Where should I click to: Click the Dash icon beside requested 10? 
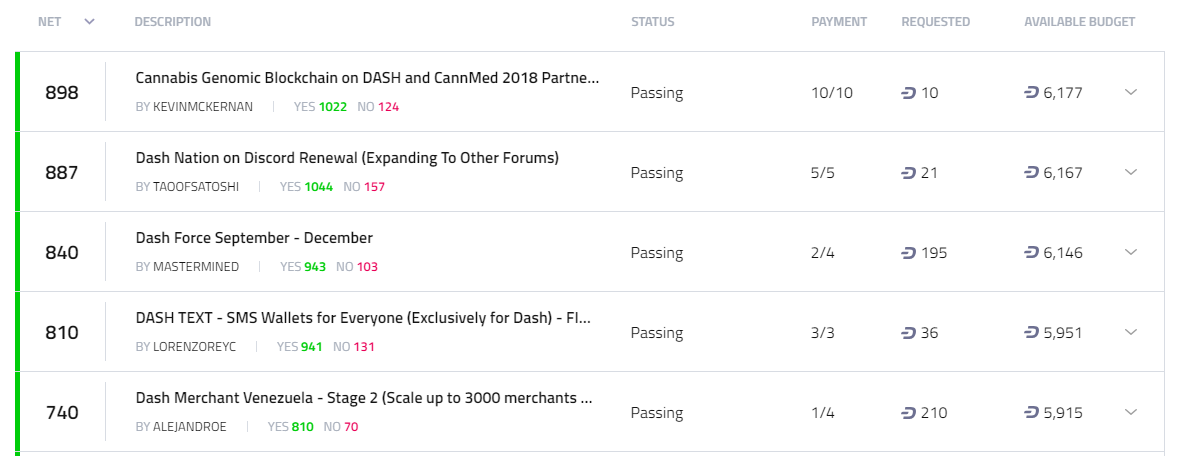[x=909, y=93]
